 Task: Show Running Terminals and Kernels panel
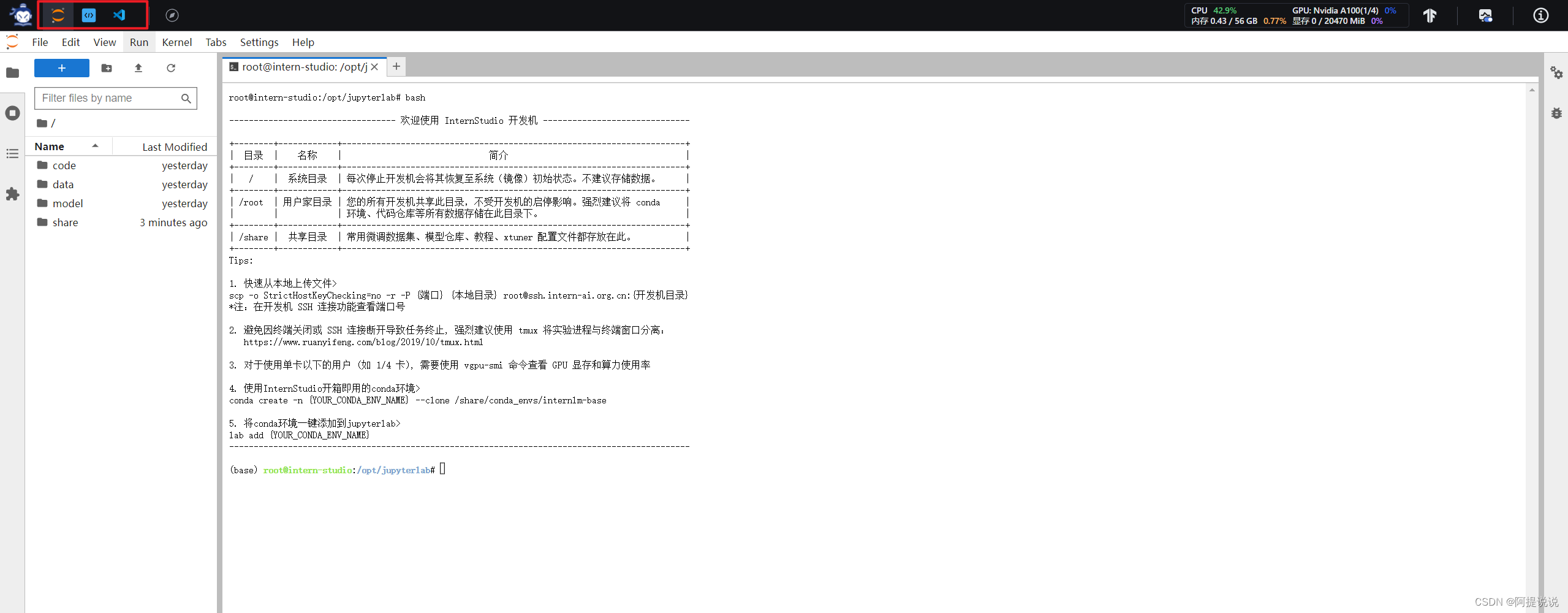(x=12, y=113)
